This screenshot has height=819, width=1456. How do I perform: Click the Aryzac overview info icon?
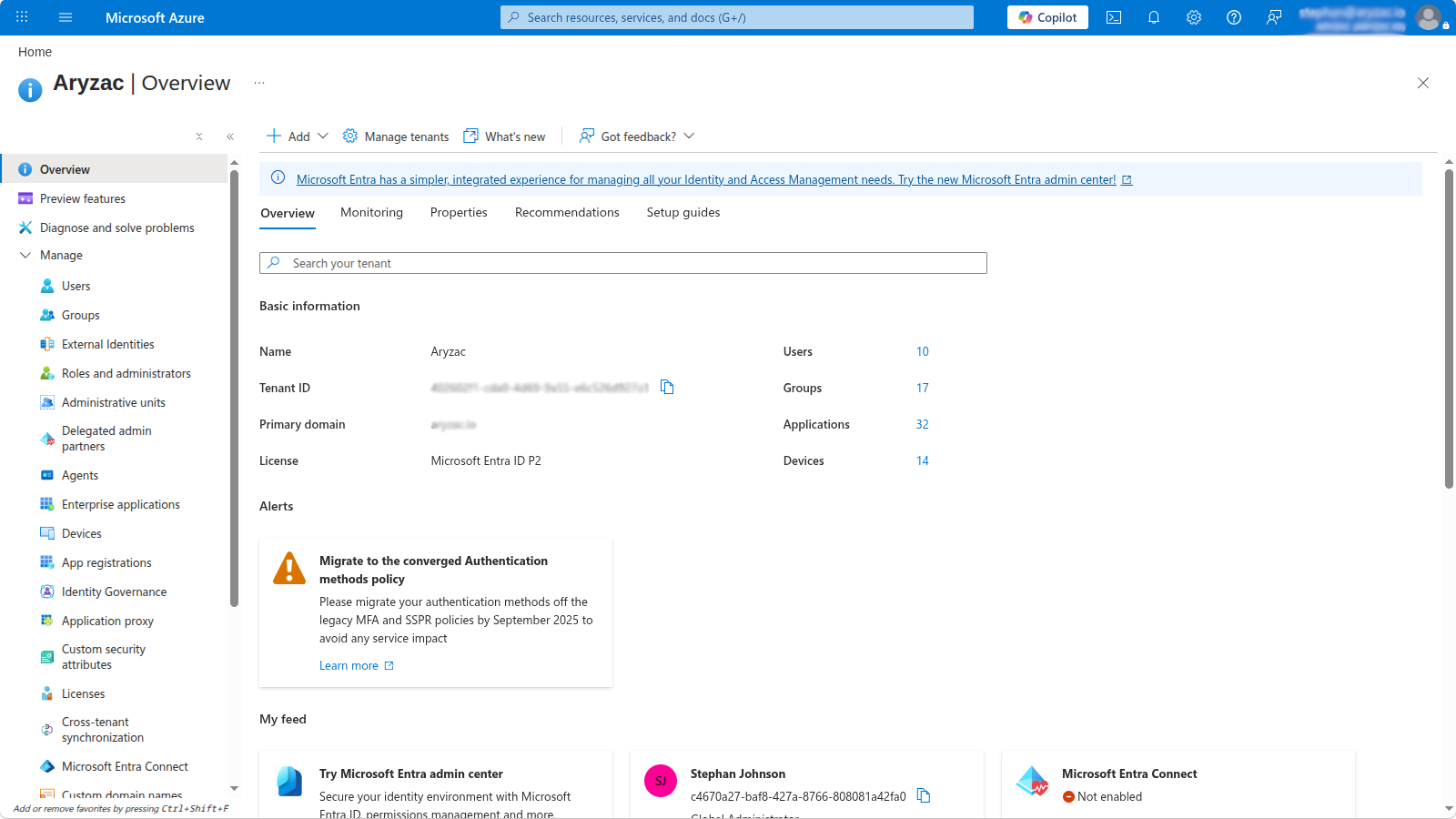30,90
